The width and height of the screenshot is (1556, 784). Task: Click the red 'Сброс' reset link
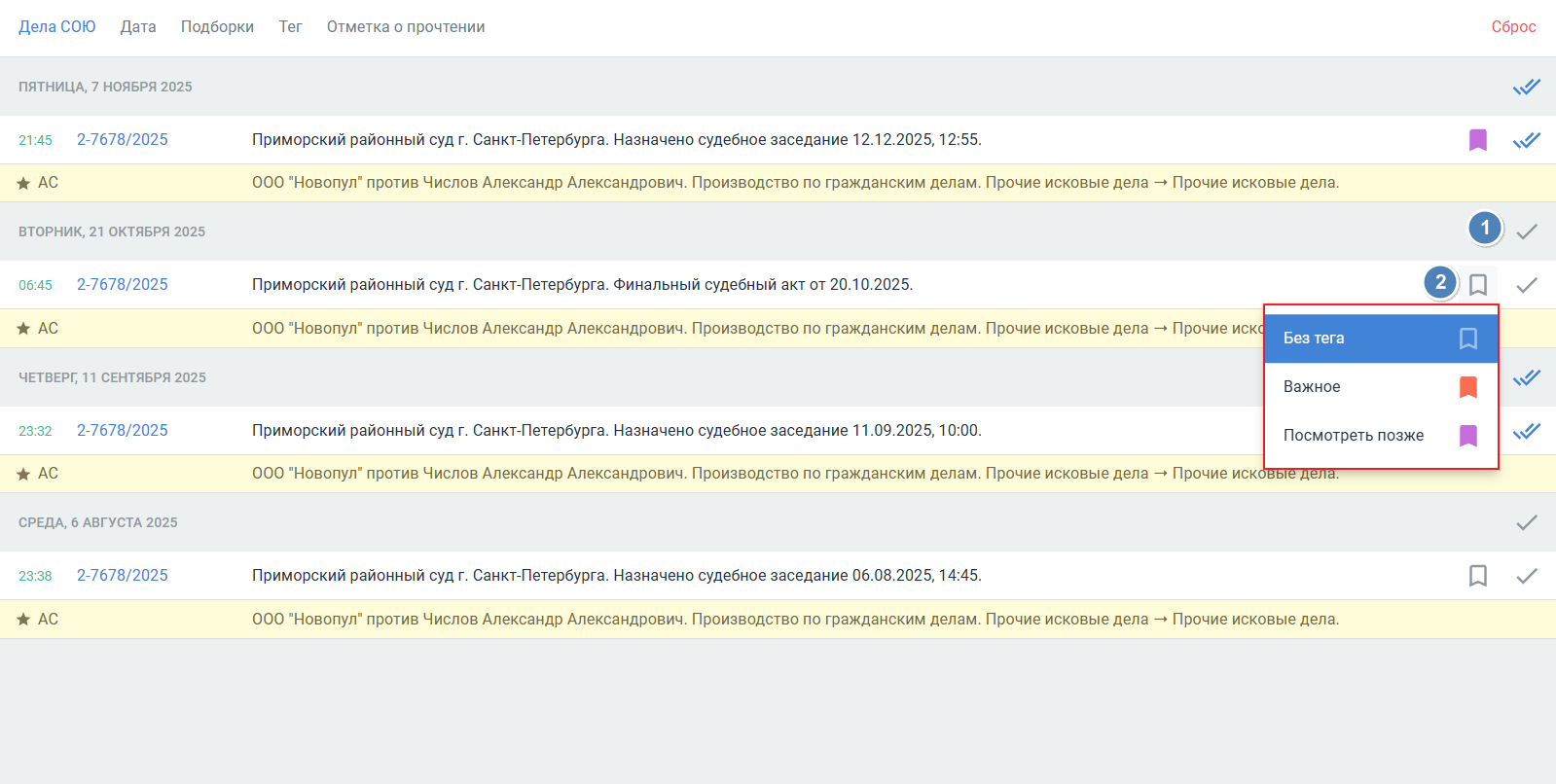coord(1512,27)
